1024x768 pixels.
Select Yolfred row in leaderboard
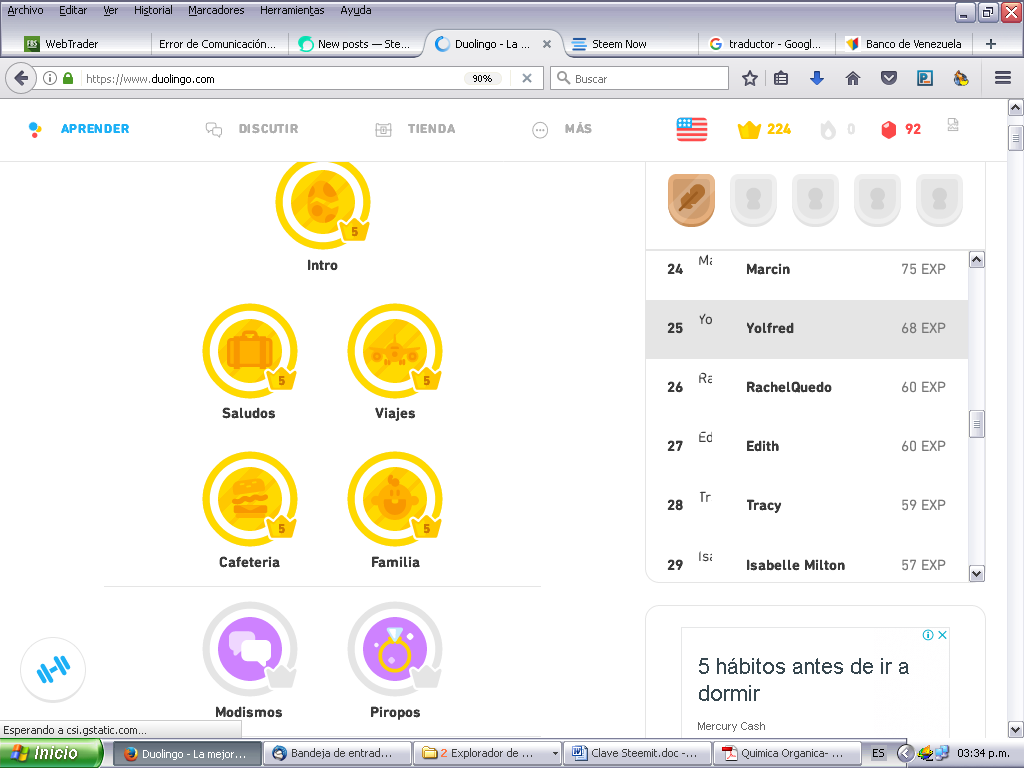point(807,328)
